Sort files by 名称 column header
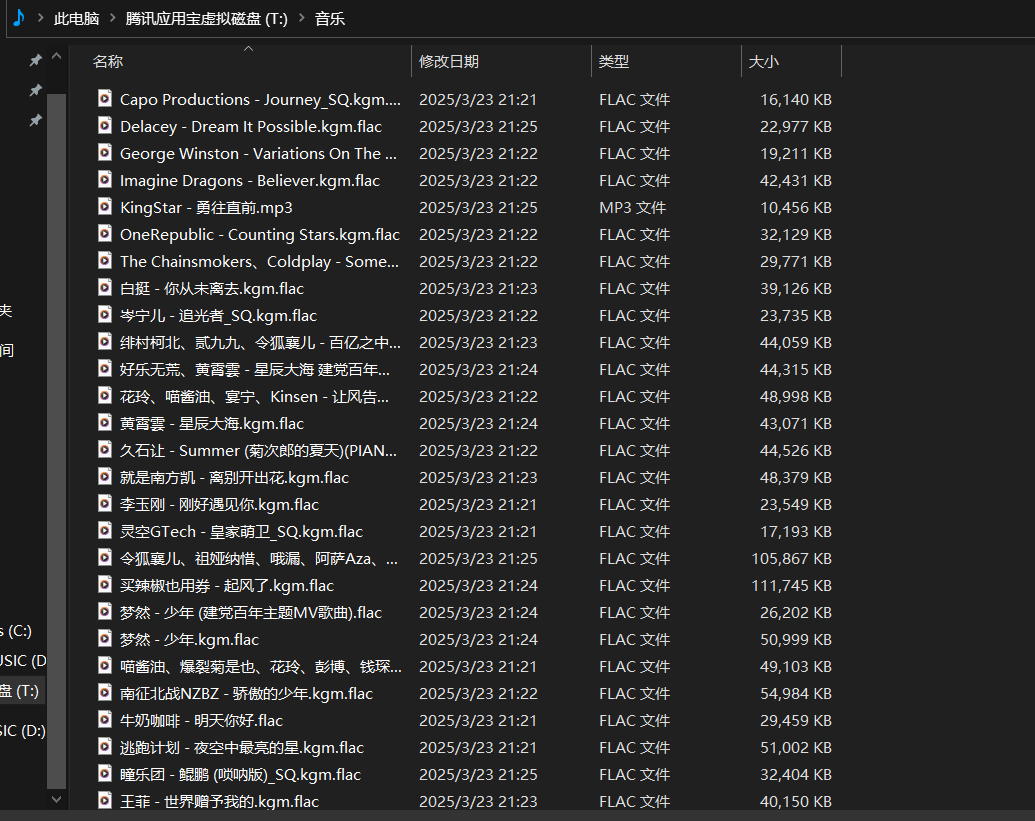The width and height of the screenshot is (1035, 821). point(108,61)
